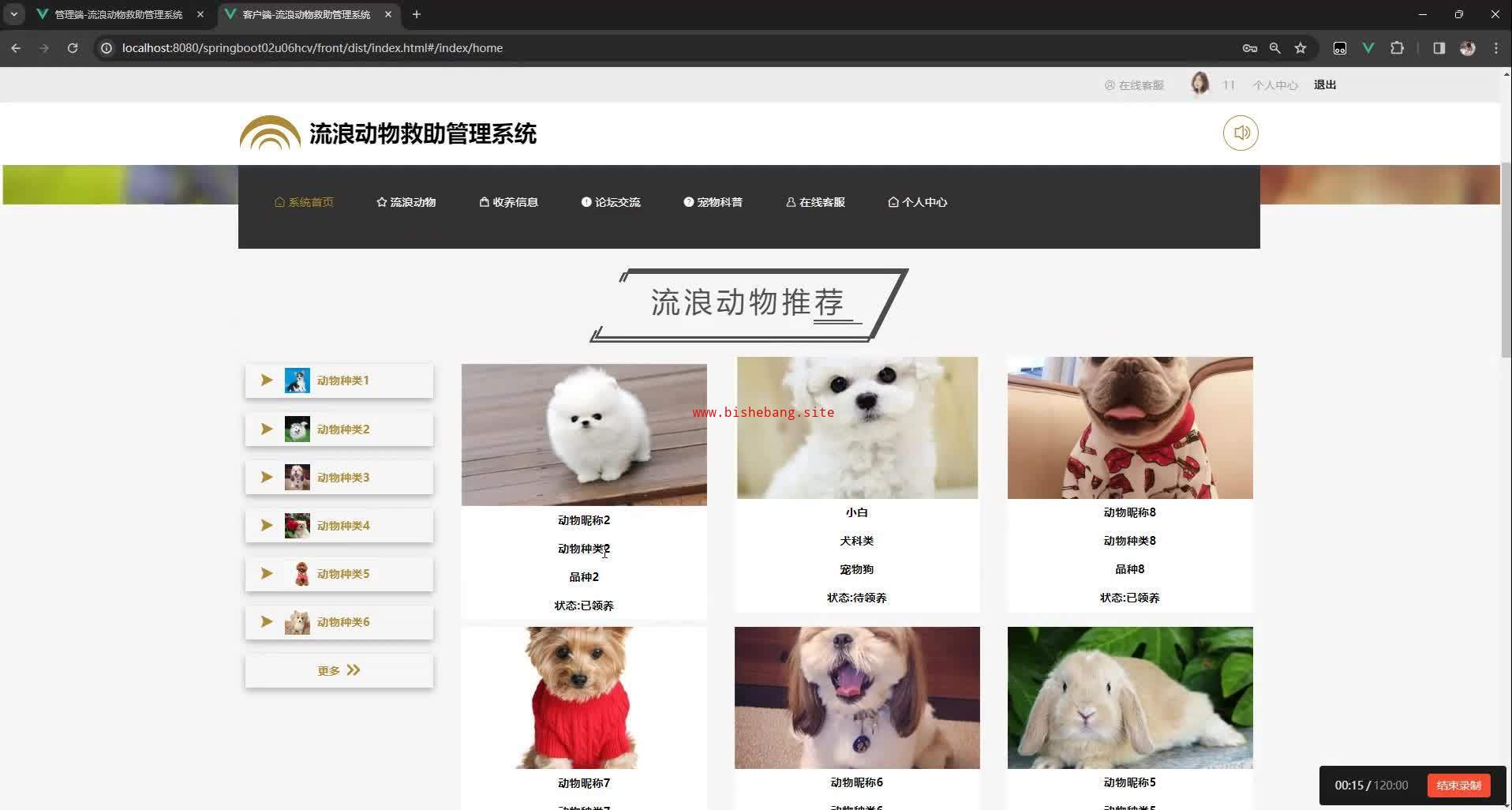
Task: Open the rabbit photo for 动物昵称5
Action: point(1130,698)
